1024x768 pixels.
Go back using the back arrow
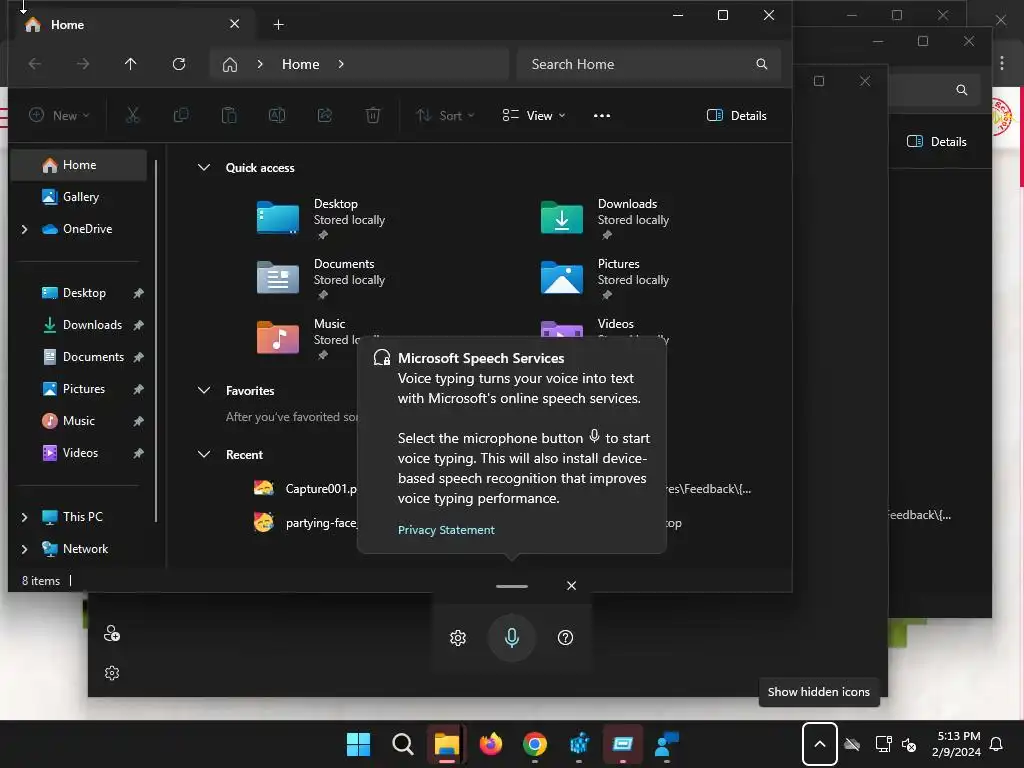pyautogui.click(x=35, y=64)
